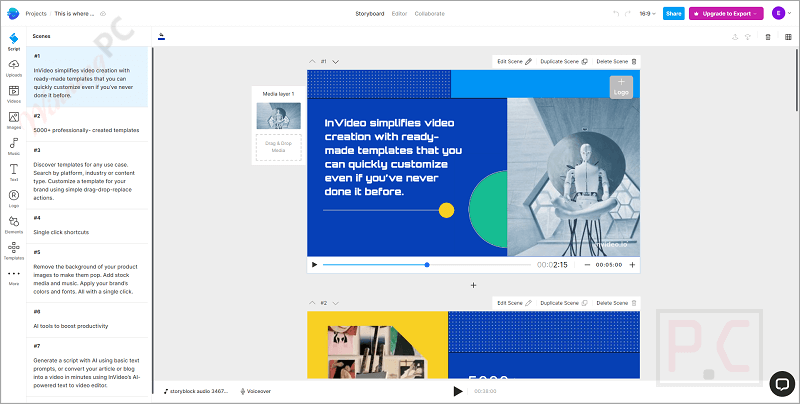Open the Script panel in sidebar
Viewport: 800px width, 404px height.
(x=14, y=41)
